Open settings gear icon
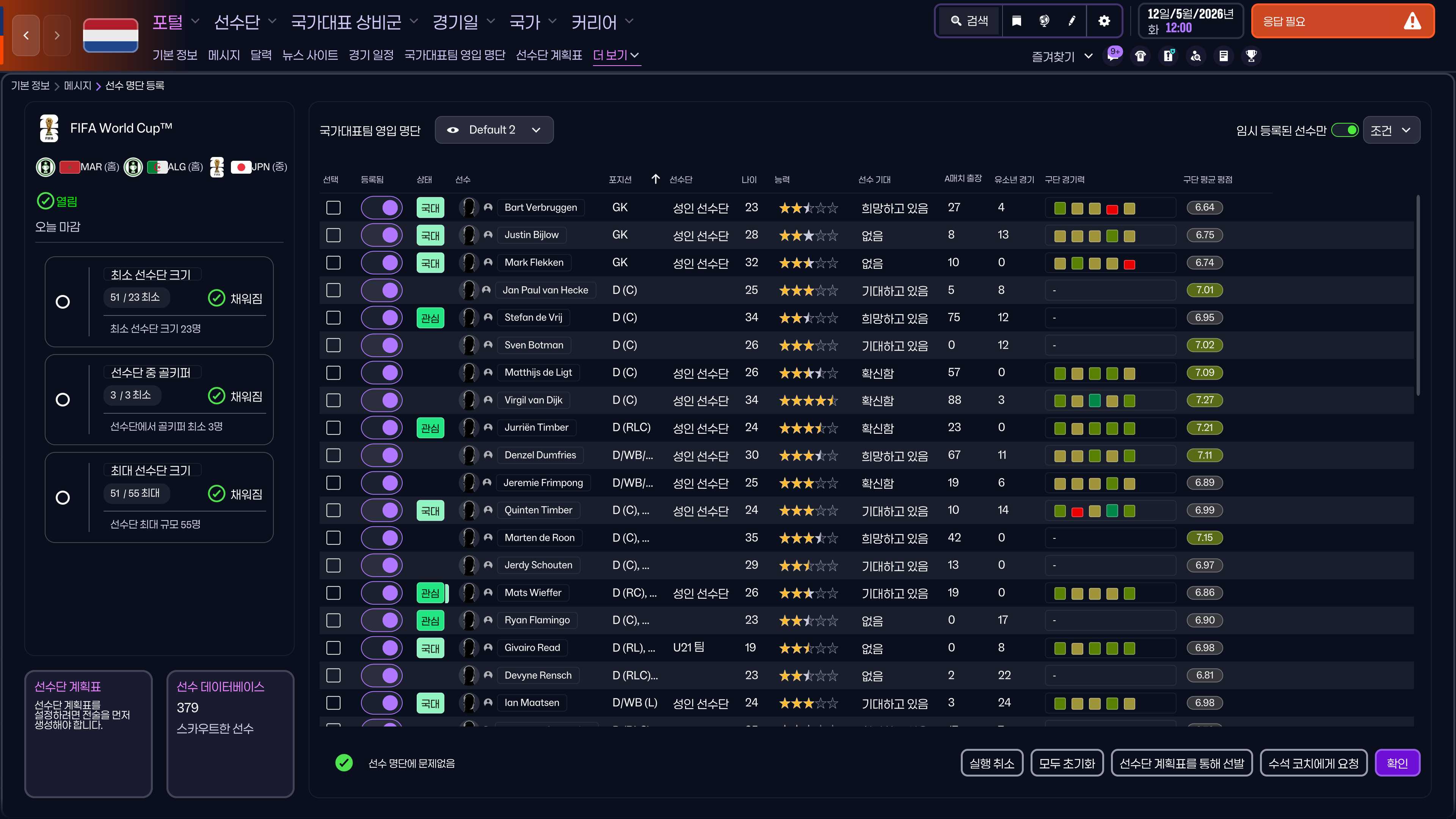This screenshot has height=819, width=1456. 1104,22
